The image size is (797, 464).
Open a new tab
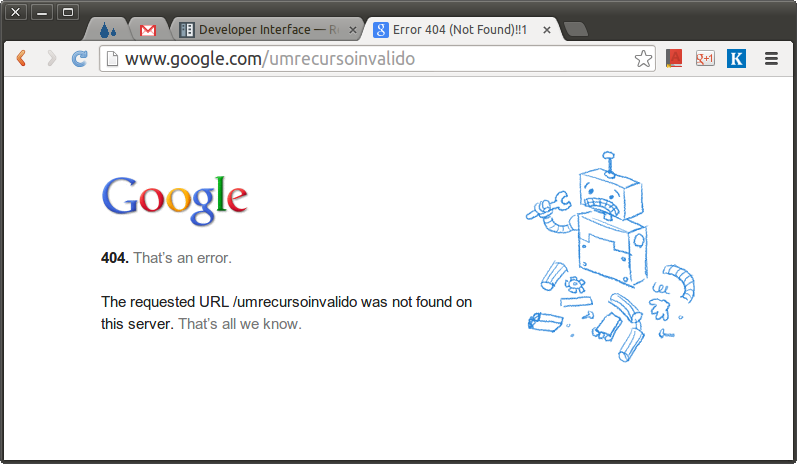pos(576,29)
